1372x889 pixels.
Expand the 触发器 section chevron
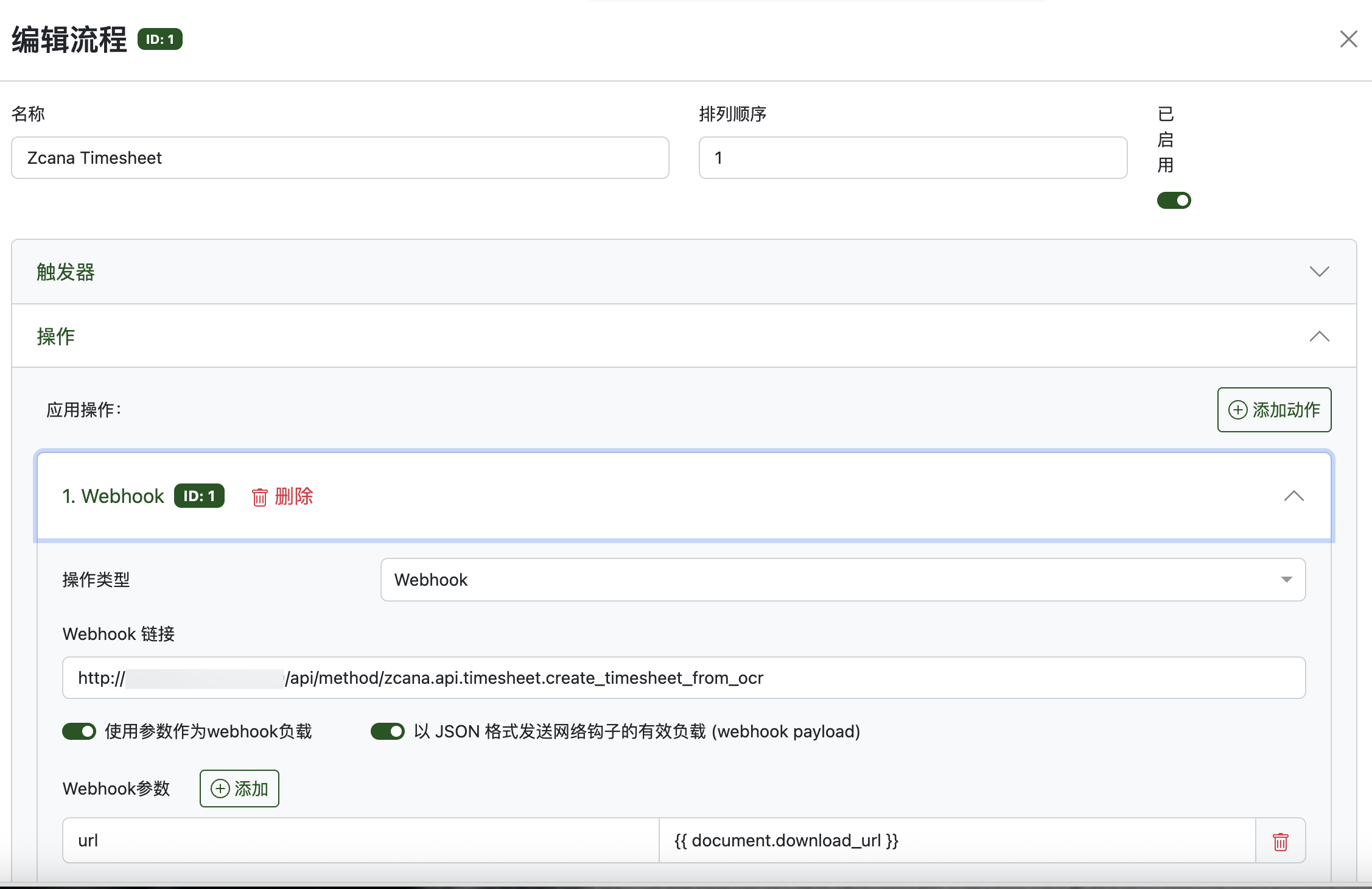pos(1319,272)
